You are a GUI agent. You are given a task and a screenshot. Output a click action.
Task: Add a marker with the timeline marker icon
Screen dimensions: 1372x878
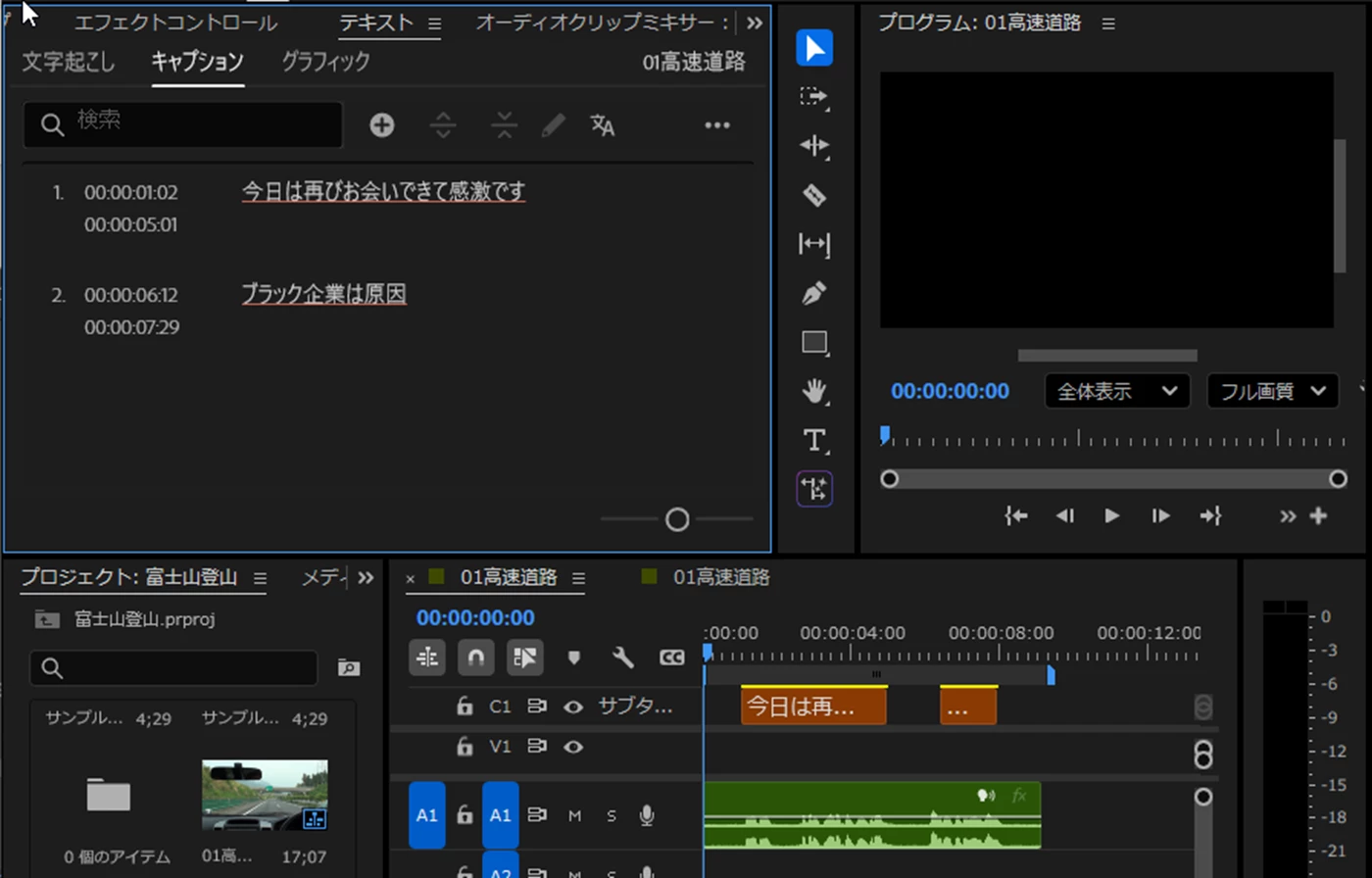point(574,658)
